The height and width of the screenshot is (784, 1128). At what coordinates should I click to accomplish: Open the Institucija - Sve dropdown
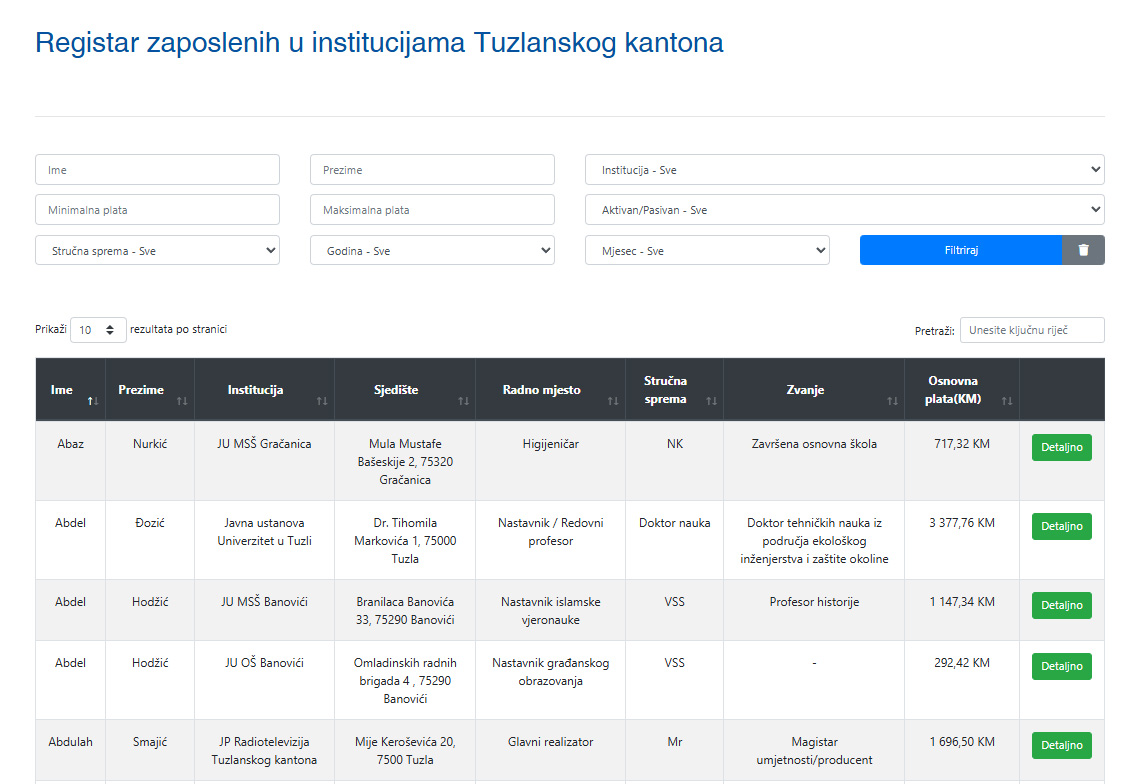point(844,169)
